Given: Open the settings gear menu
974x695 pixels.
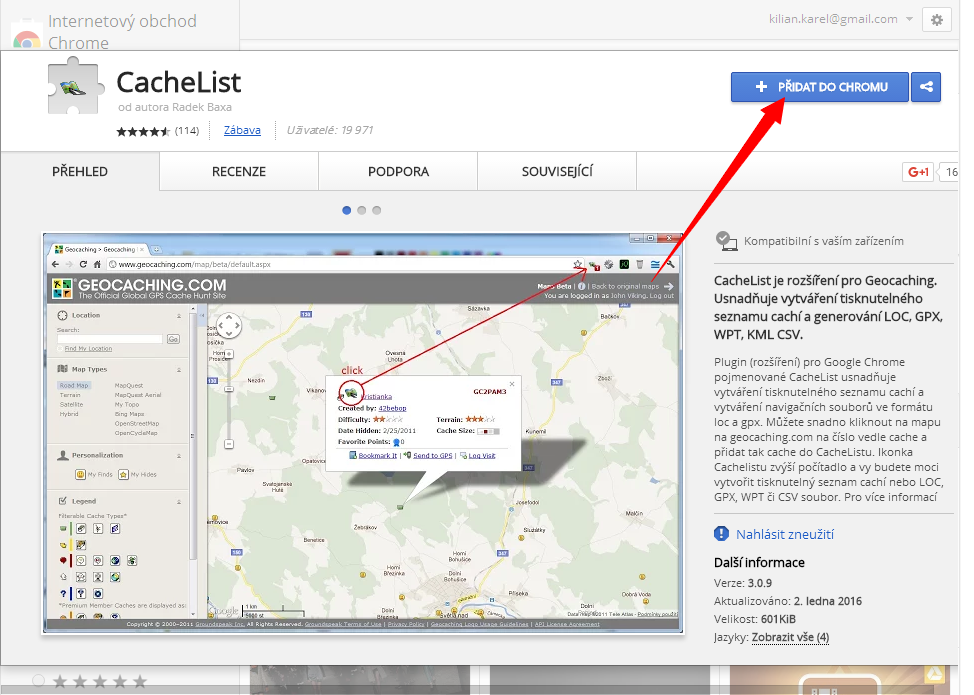Looking at the screenshot, I should pyautogui.click(x=937, y=20).
